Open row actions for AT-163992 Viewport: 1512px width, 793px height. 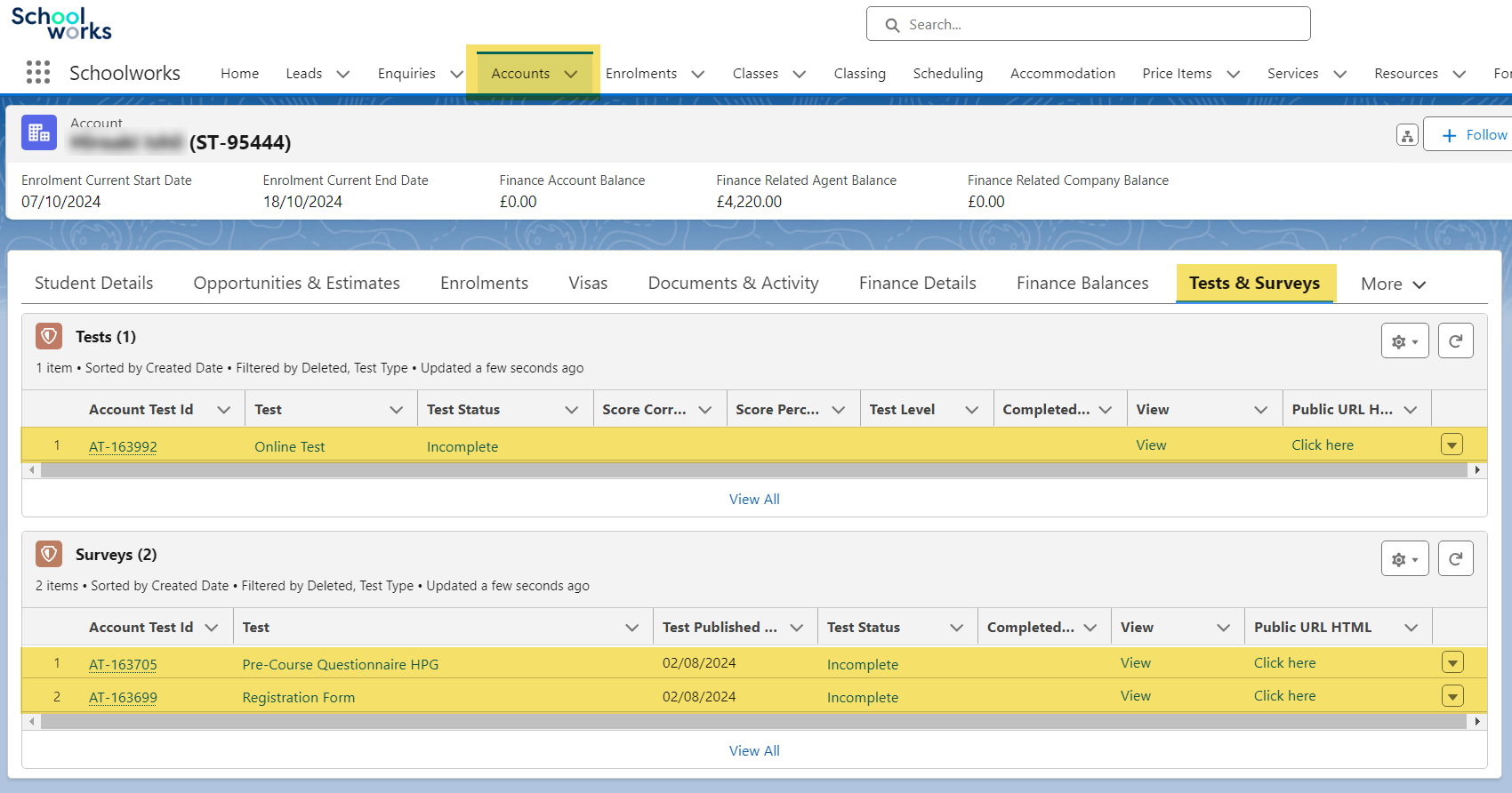pyautogui.click(x=1452, y=445)
